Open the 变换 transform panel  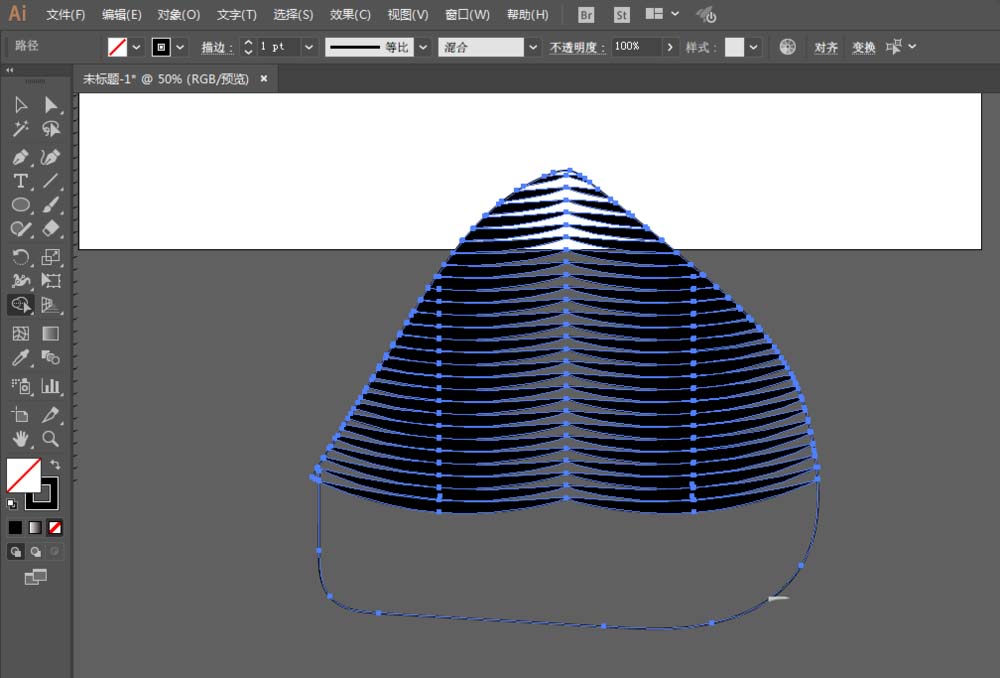pyautogui.click(x=863, y=46)
